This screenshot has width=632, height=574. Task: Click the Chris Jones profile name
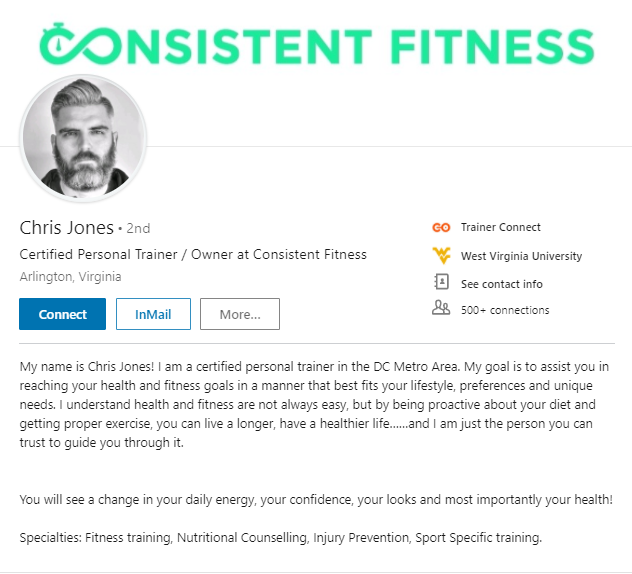click(67, 228)
